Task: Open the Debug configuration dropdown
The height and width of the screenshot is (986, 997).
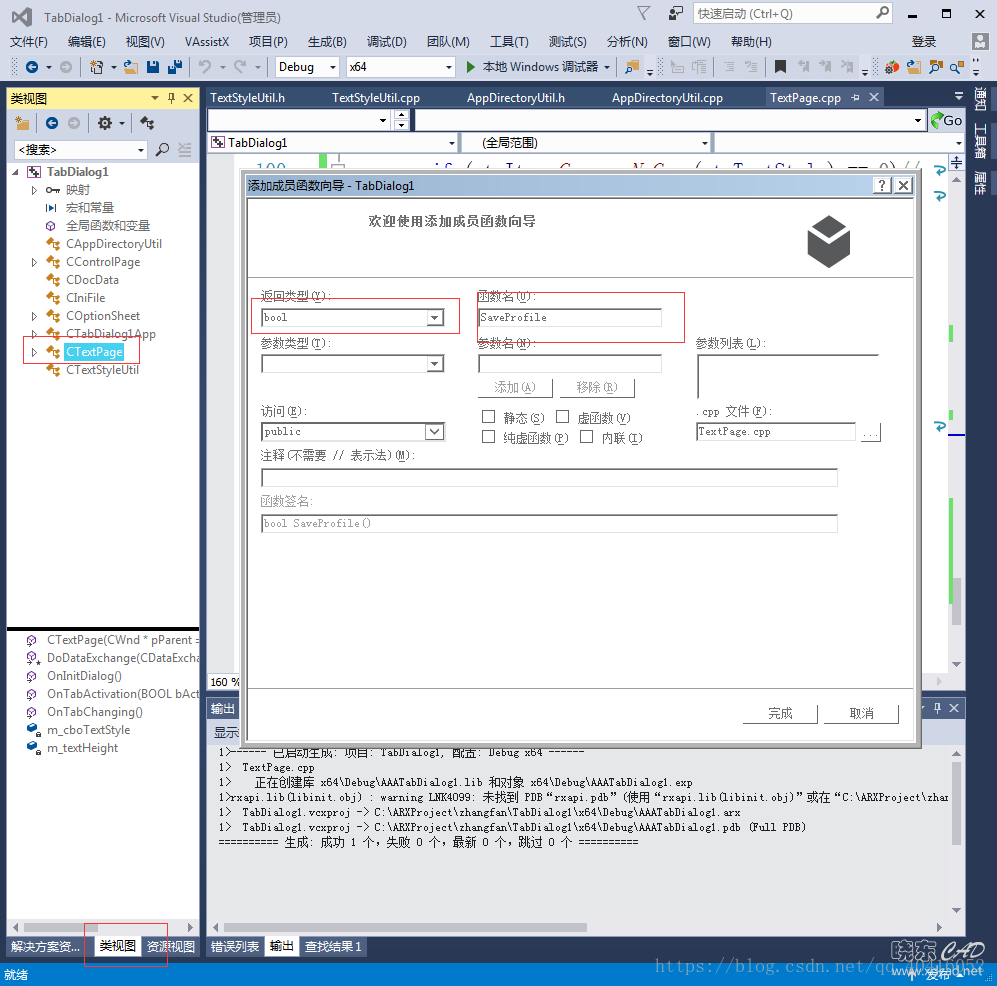Action: pyautogui.click(x=333, y=67)
